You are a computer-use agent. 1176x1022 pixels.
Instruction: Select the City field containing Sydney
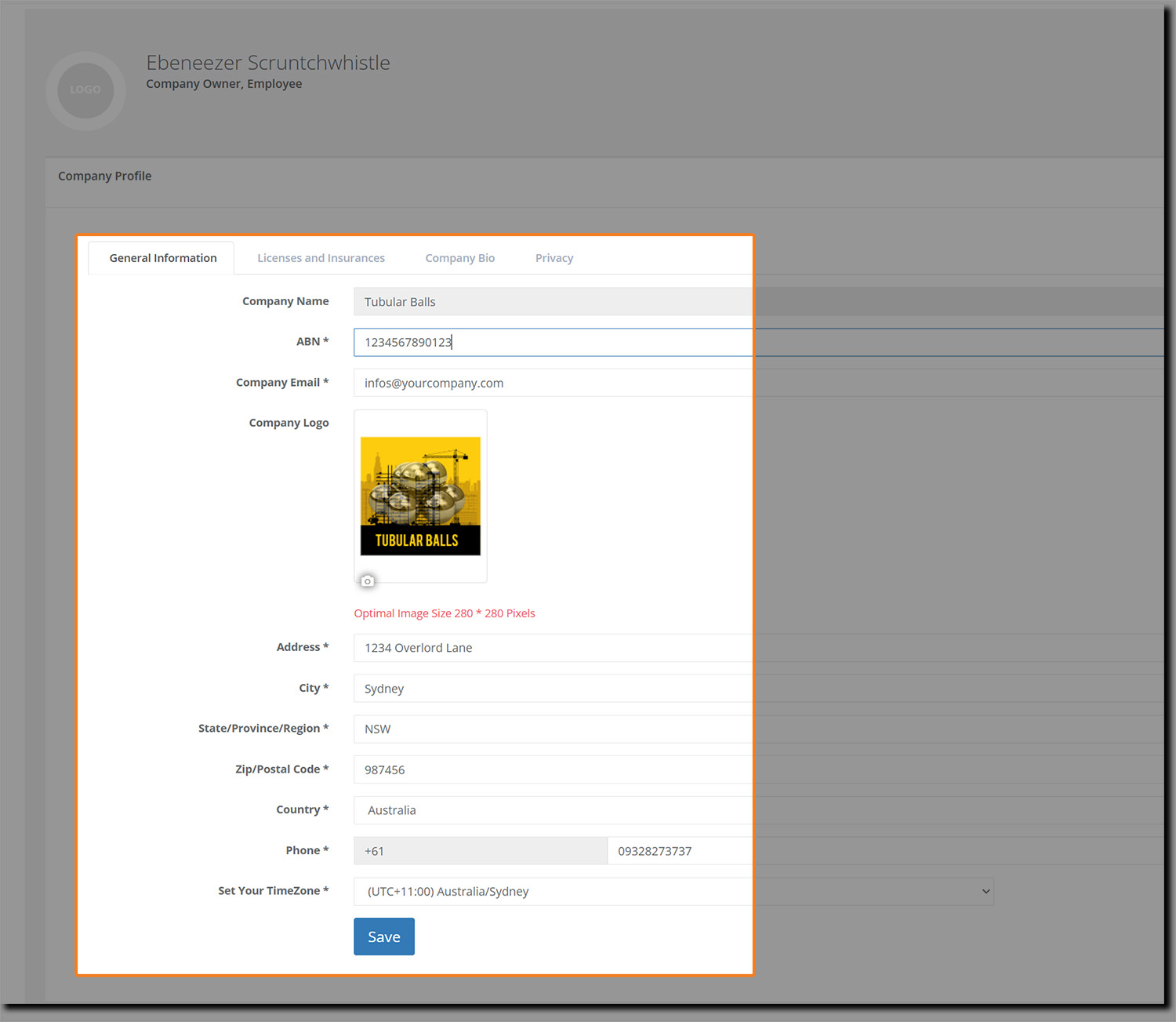coord(759,689)
